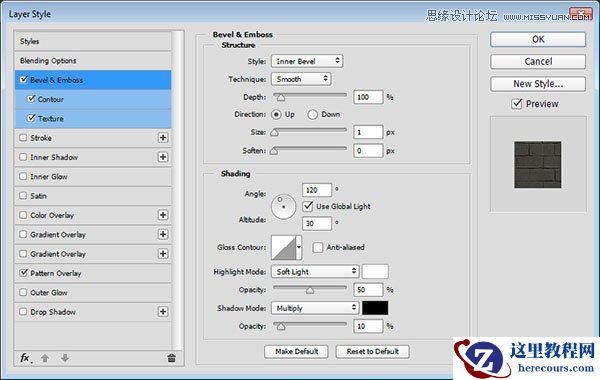Open the white Highlight color swatch
The height and width of the screenshot is (380, 600).
(375, 271)
